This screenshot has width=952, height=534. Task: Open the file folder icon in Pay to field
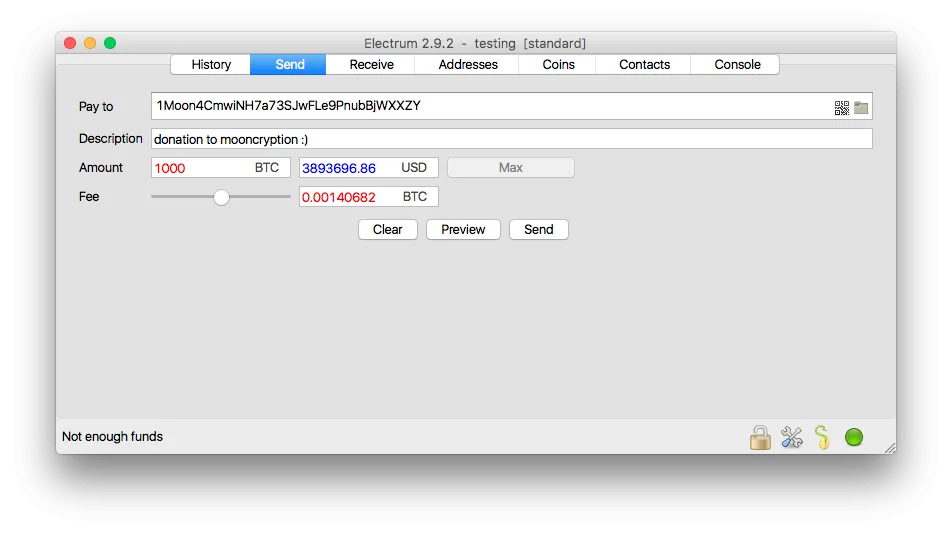click(861, 108)
